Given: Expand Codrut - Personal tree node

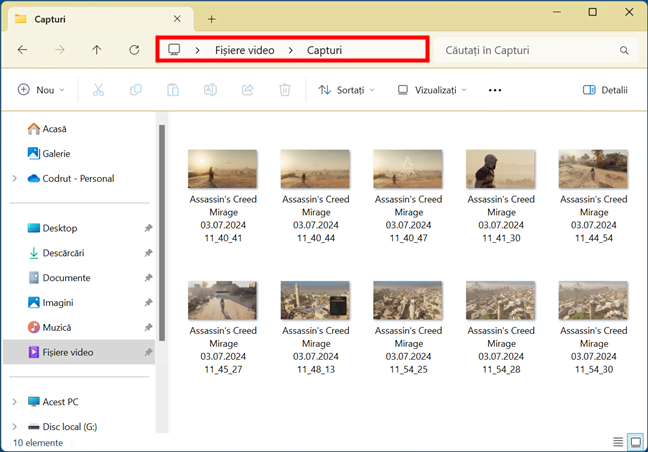Looking at the screenshot, I should (x=14, y=178).
